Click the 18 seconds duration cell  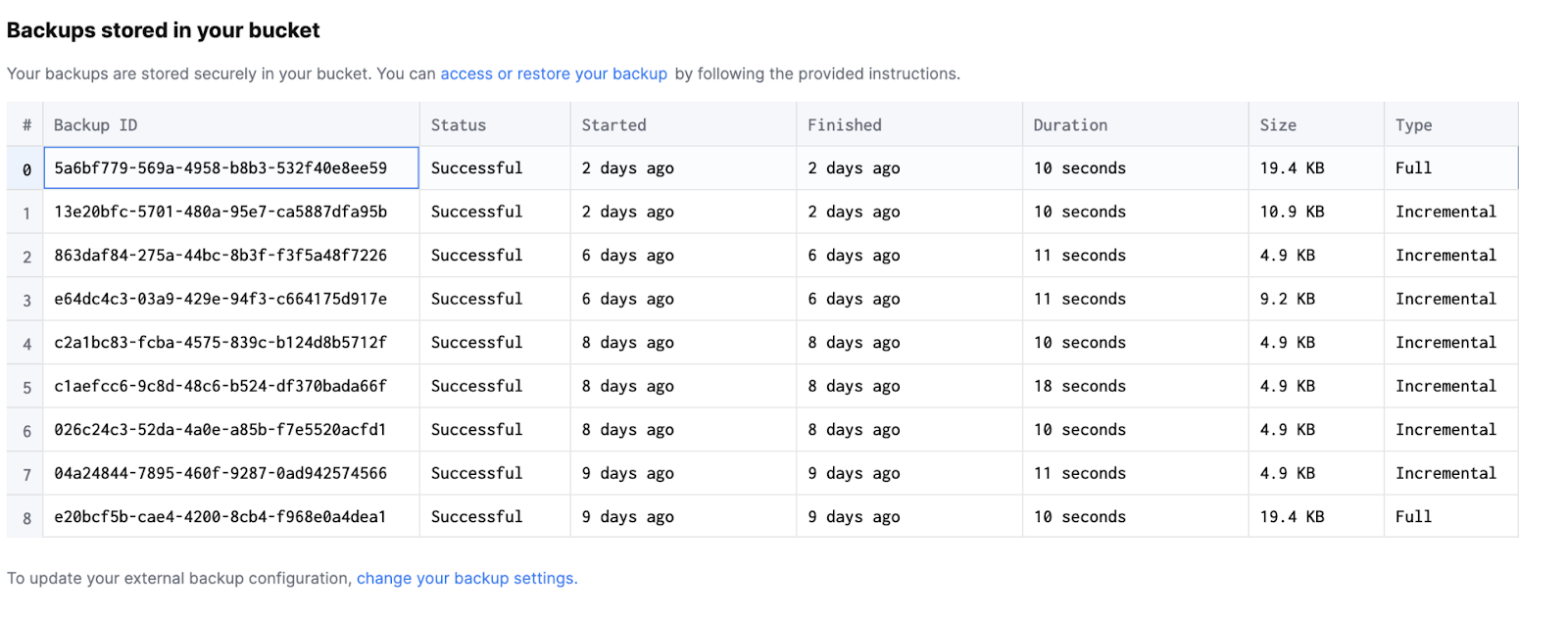(1079, 387)
